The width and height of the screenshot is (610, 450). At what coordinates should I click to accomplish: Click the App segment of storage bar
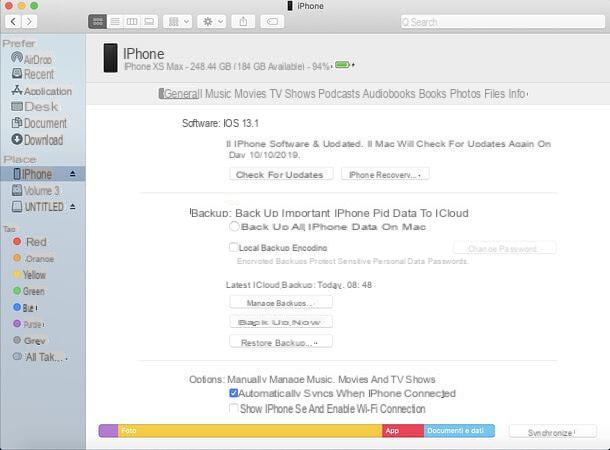(403, 431)
